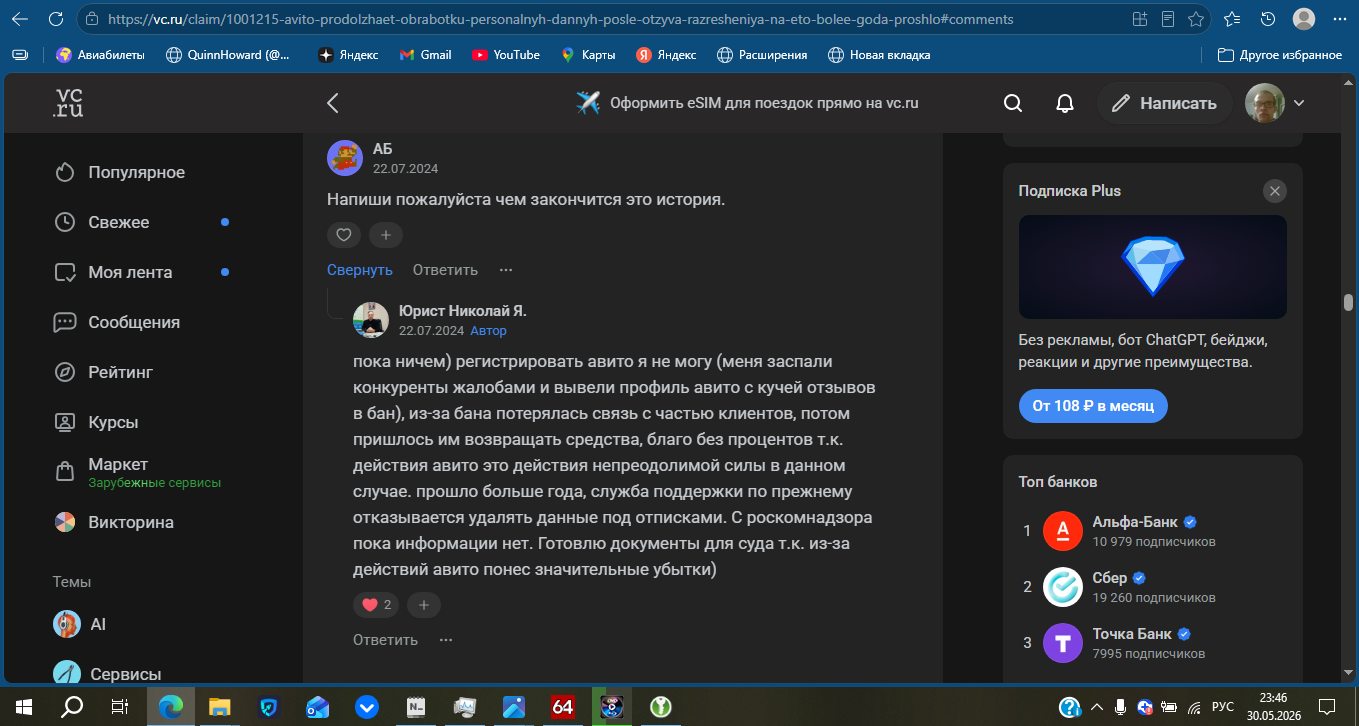The height and width of the screenshot is (726, 1359).
Task: Switch РУС keyboard language indicator
Action: [x=1222, y=707]
